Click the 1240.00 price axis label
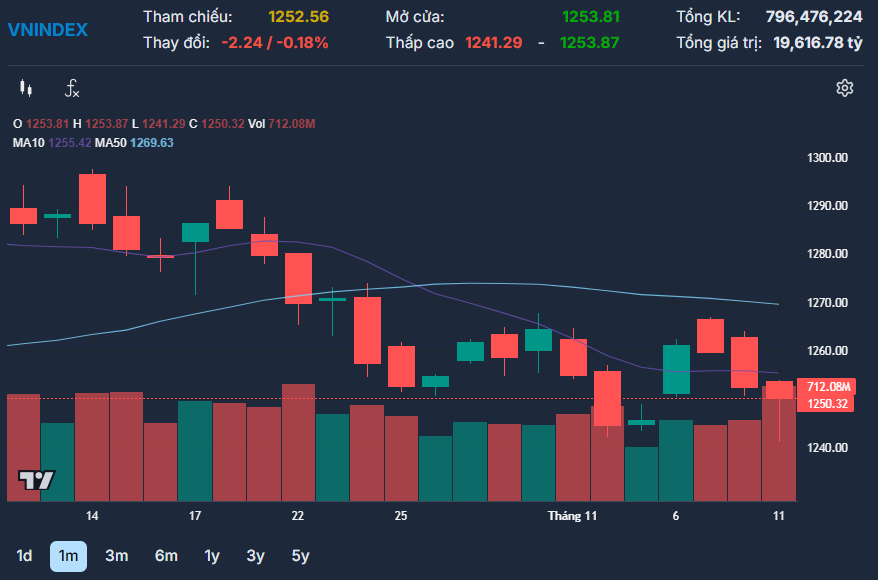 pyautogui.click(x=827, y=448)
